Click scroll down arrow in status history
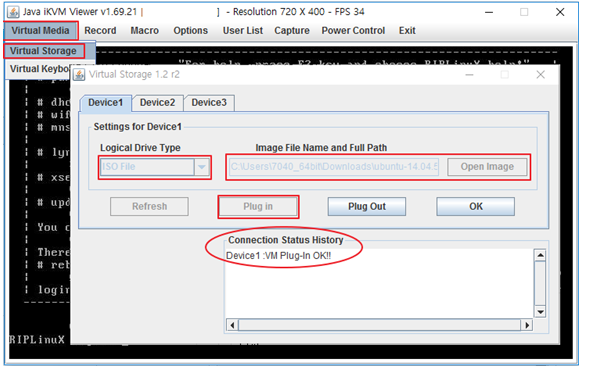601x371 pixels. [540, 312]
